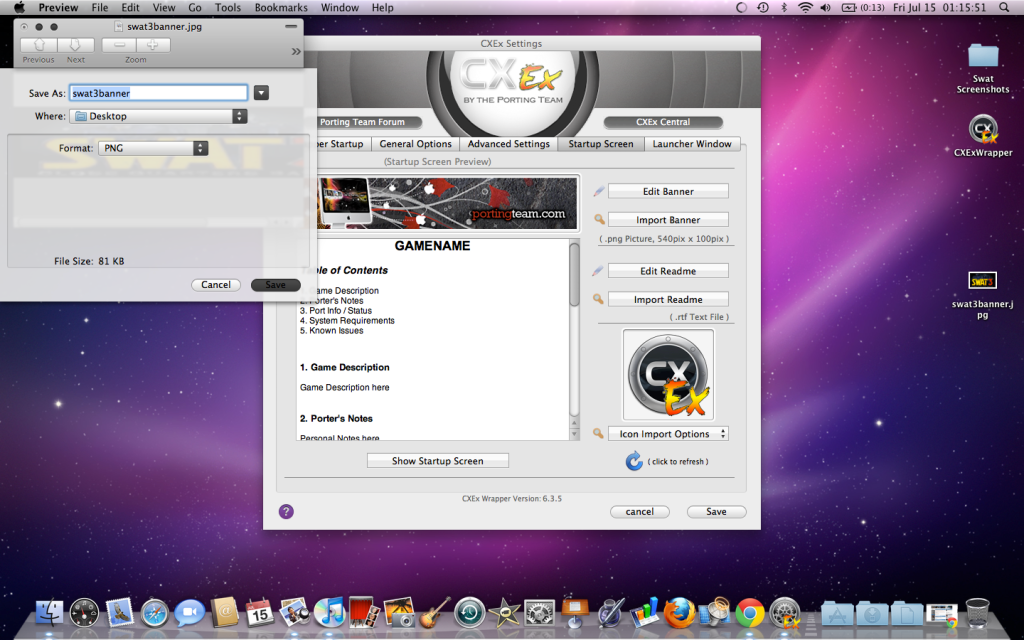Click the CXEx app icon preview

(668, 375)
